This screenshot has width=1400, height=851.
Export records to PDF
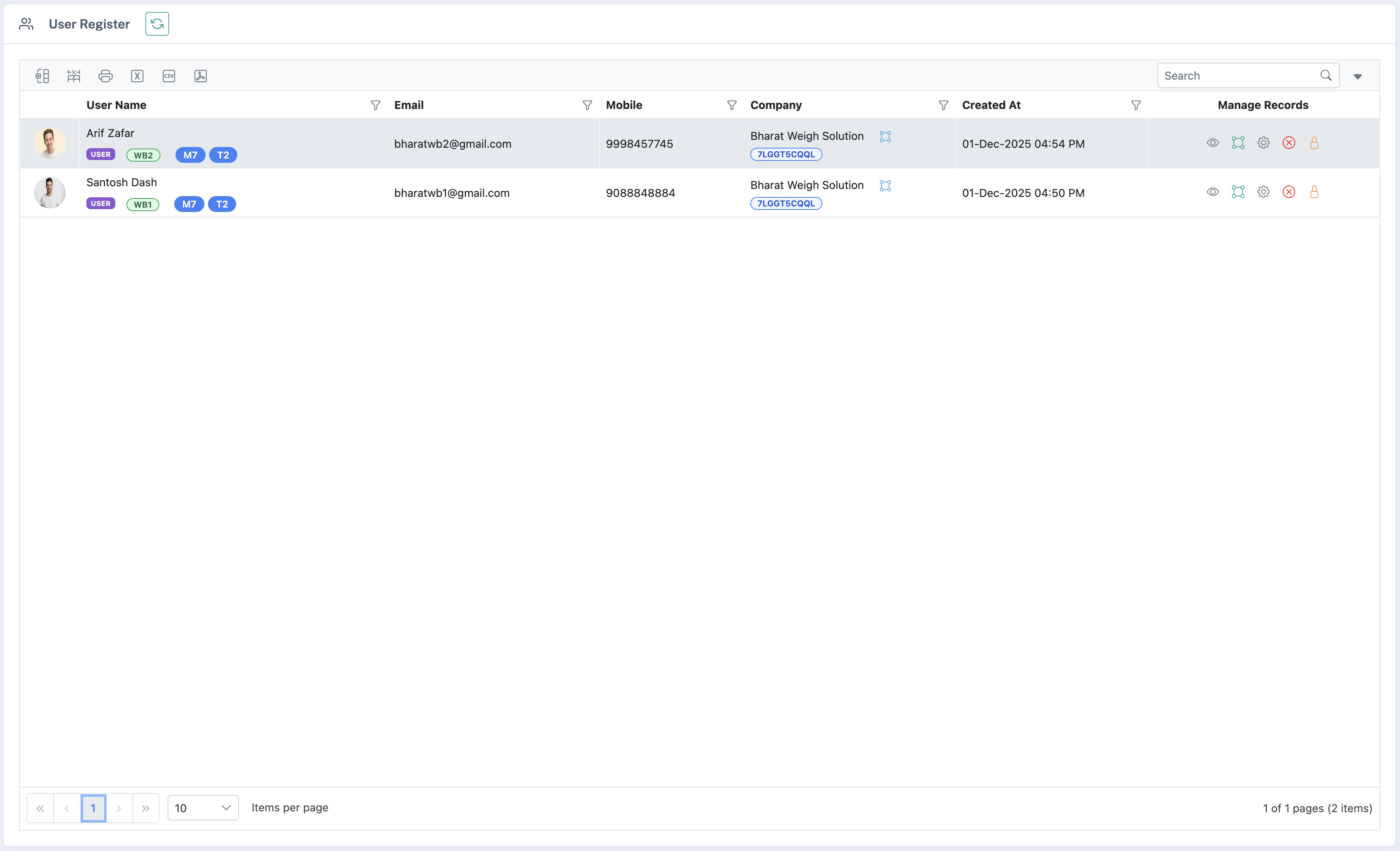(x=200, y=76)
